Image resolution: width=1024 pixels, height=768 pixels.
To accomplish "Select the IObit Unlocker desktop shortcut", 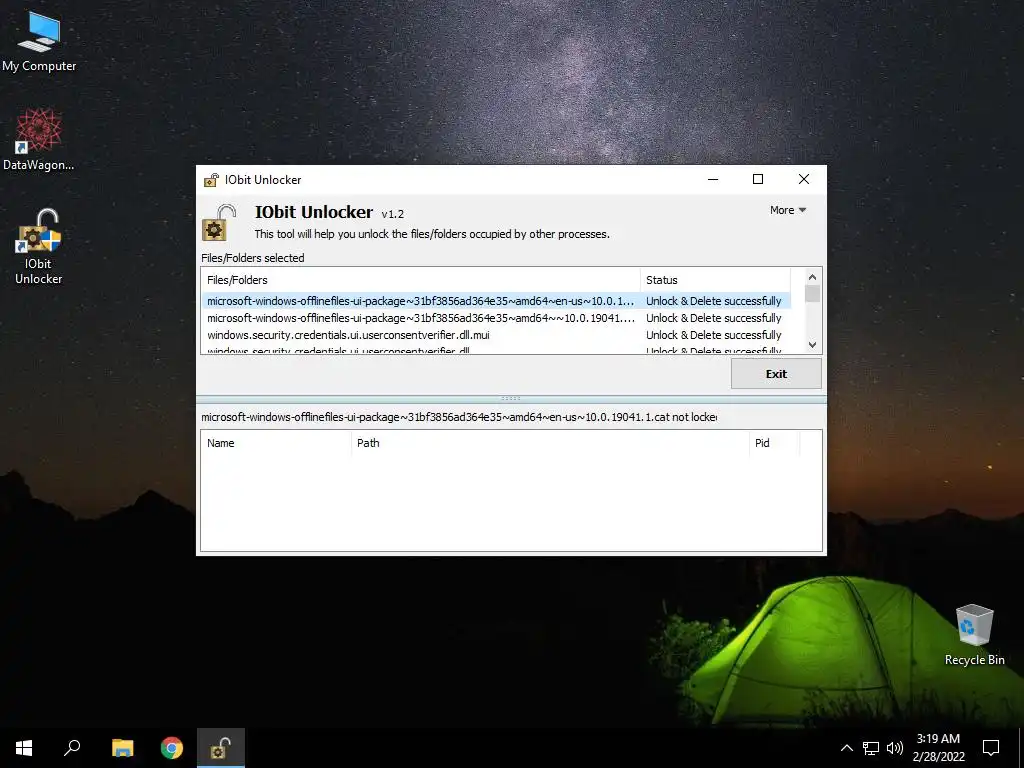I will 39,247.
